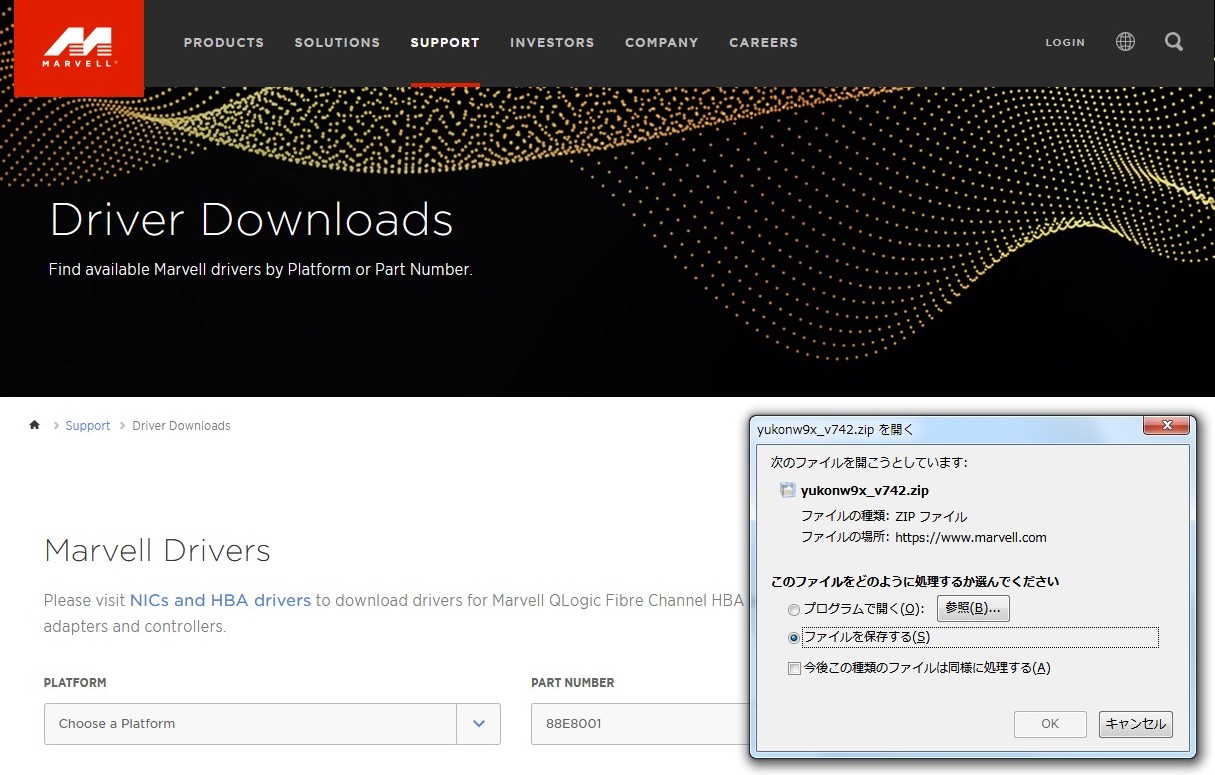1215x775 pixels.
Task: Select the プログラムで開く radio button
Action: 794,609
